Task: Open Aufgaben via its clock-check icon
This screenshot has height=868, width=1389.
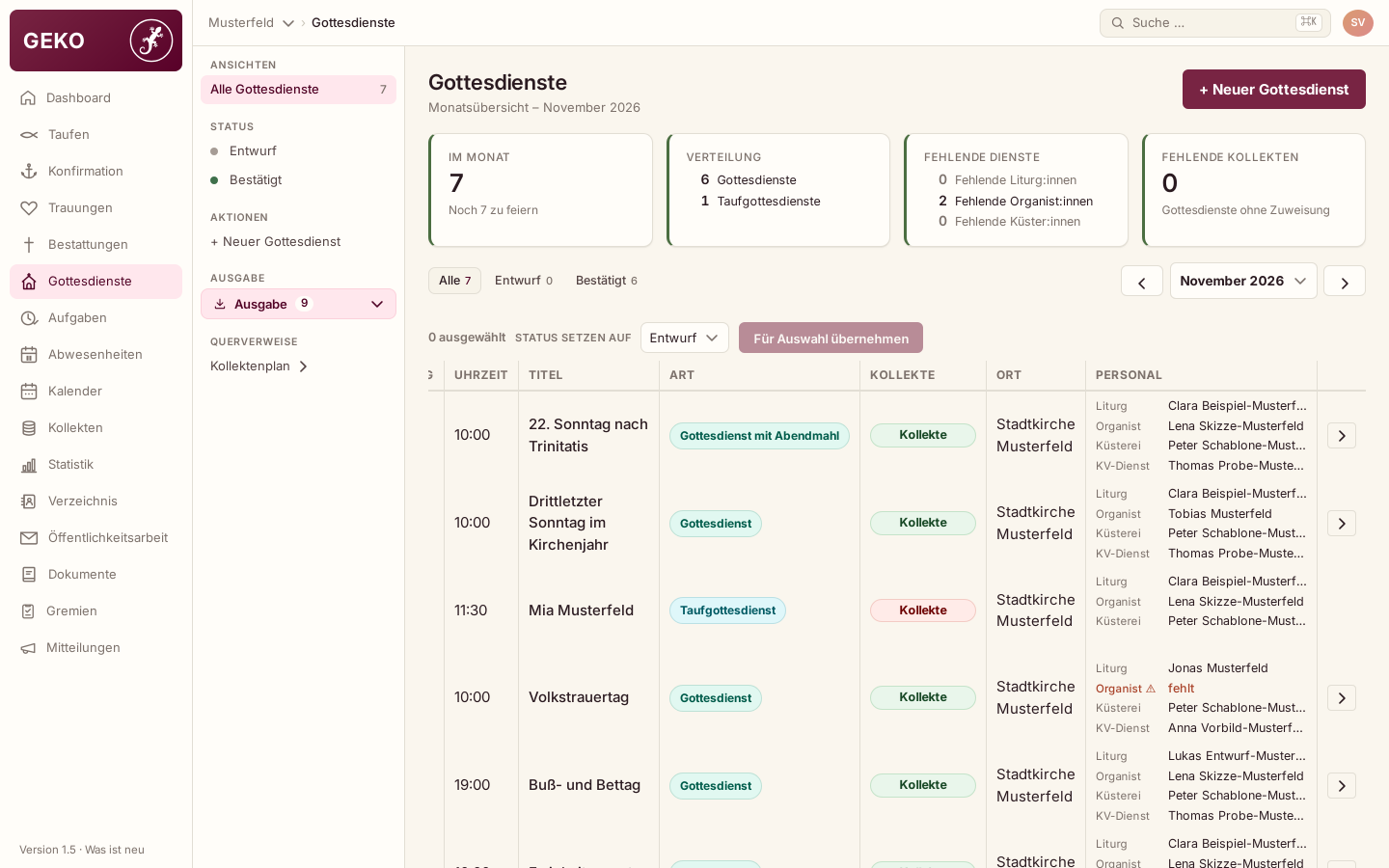Action: coord(29,318)
